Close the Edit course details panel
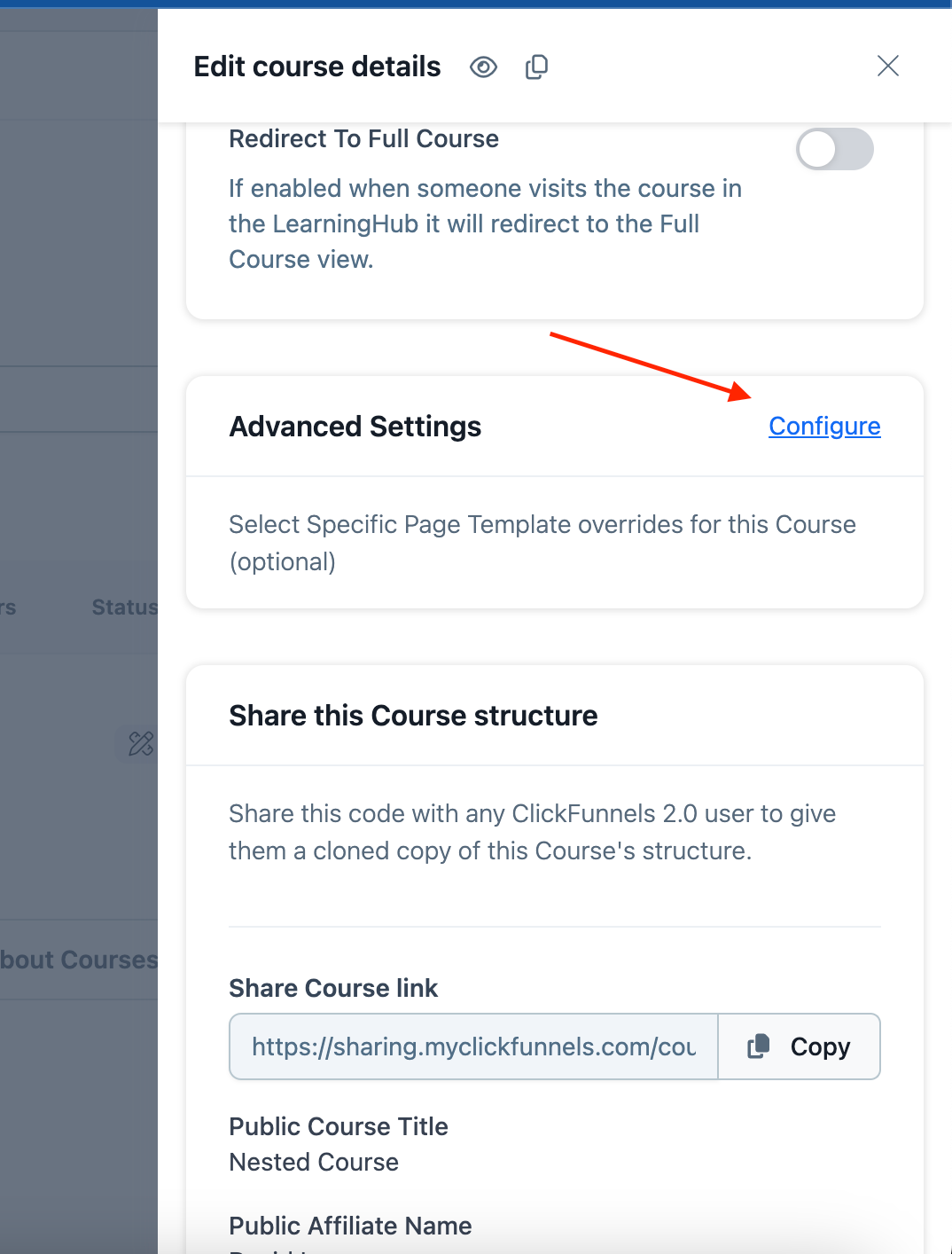Viewport: 952px width, 1254px height. tap(887, 66)
